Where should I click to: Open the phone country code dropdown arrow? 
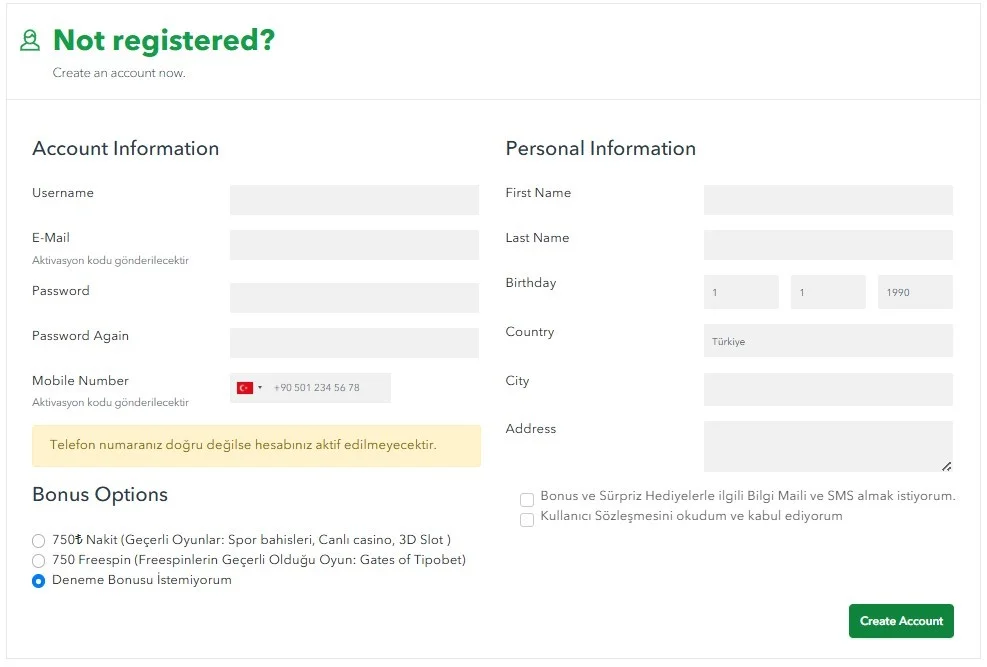tap(260, 388)
